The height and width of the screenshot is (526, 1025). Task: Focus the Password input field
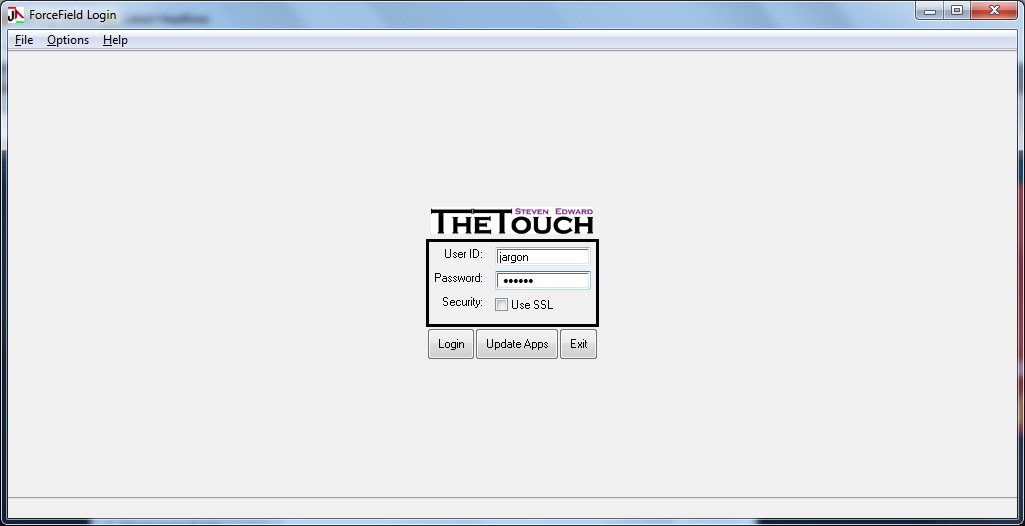(x=543, y=280)
